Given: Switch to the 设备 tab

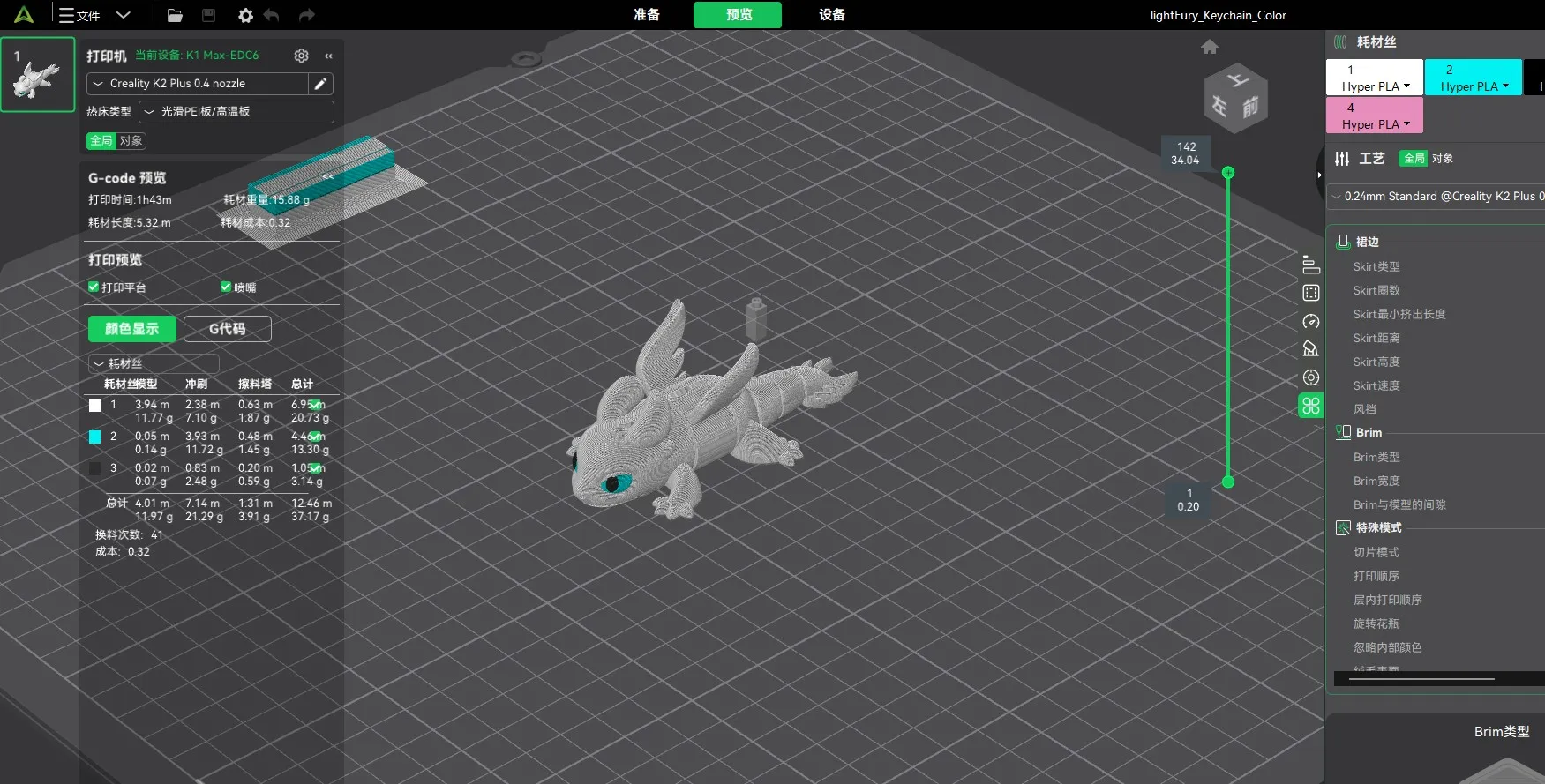Looking at the screenshot, I should pos(832,15).
